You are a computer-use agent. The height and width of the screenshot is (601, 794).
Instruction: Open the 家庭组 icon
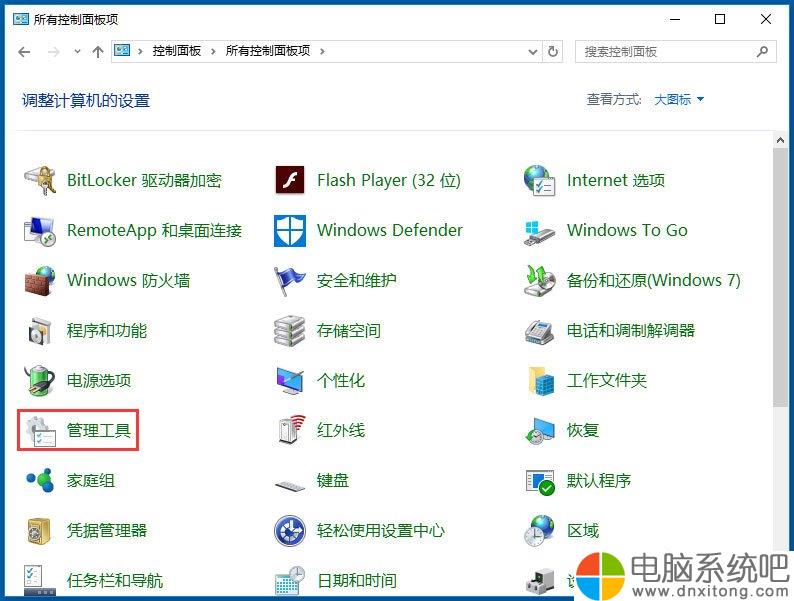click(40, 480)
